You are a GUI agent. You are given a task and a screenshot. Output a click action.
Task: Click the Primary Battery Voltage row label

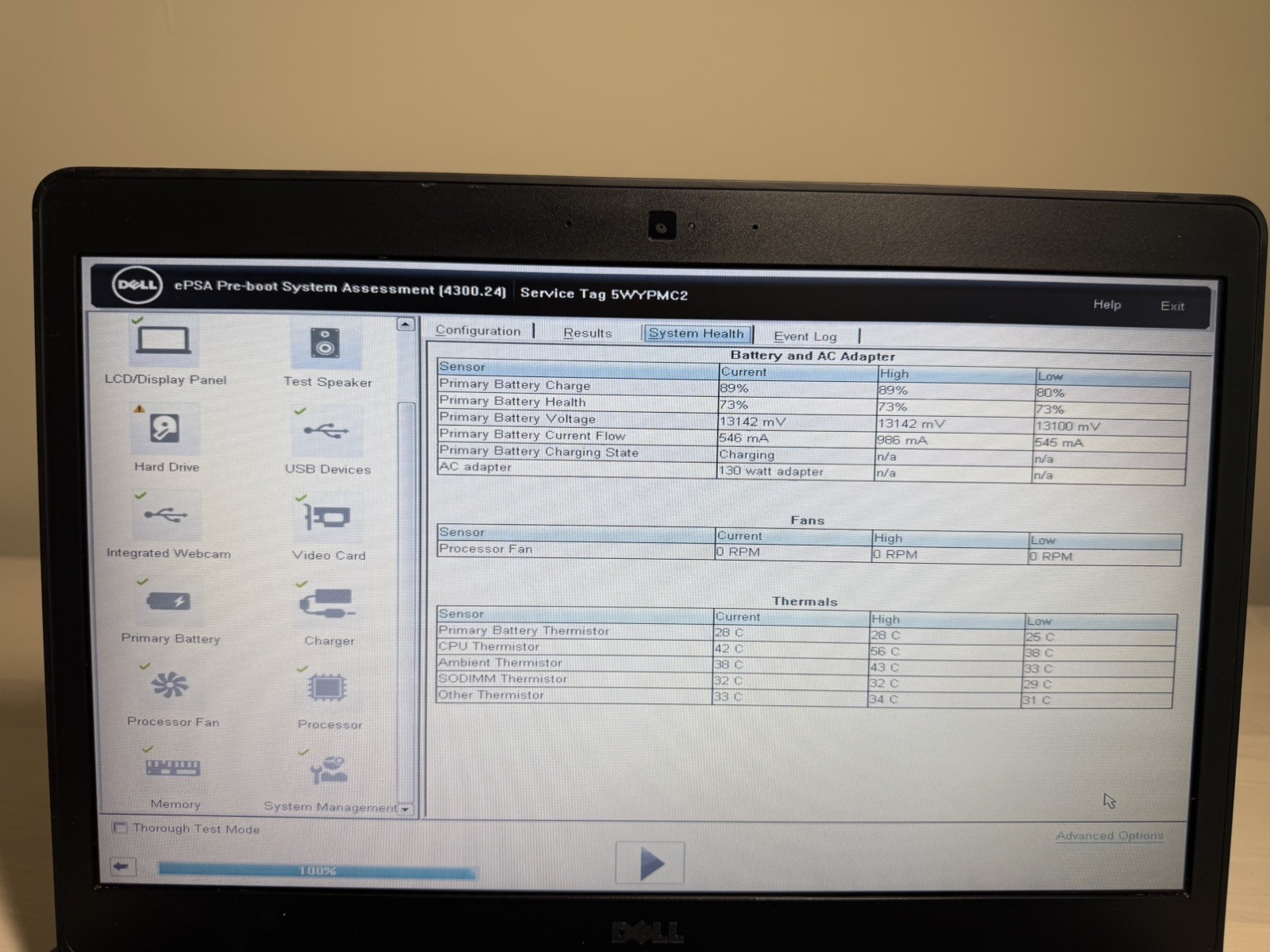(517, 418)
